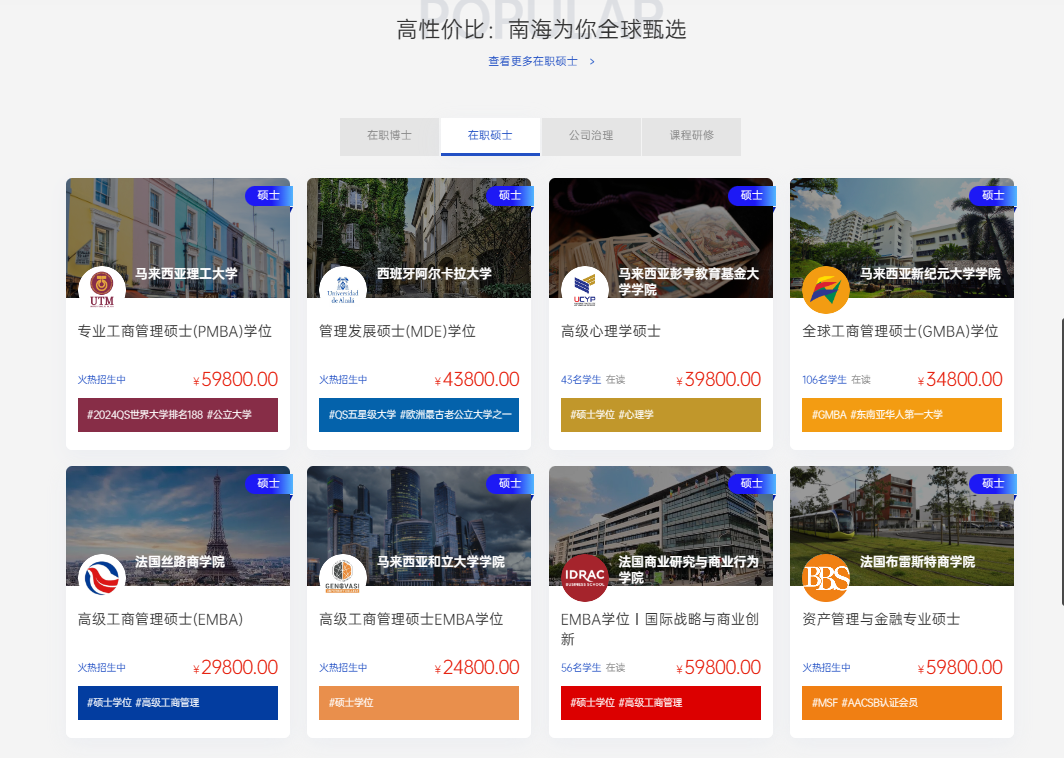Viewport: 1064px width, 758px height.
Task: Click the orange #MSF #AACSB认证会员 tag bar
Action: (902, 703)
